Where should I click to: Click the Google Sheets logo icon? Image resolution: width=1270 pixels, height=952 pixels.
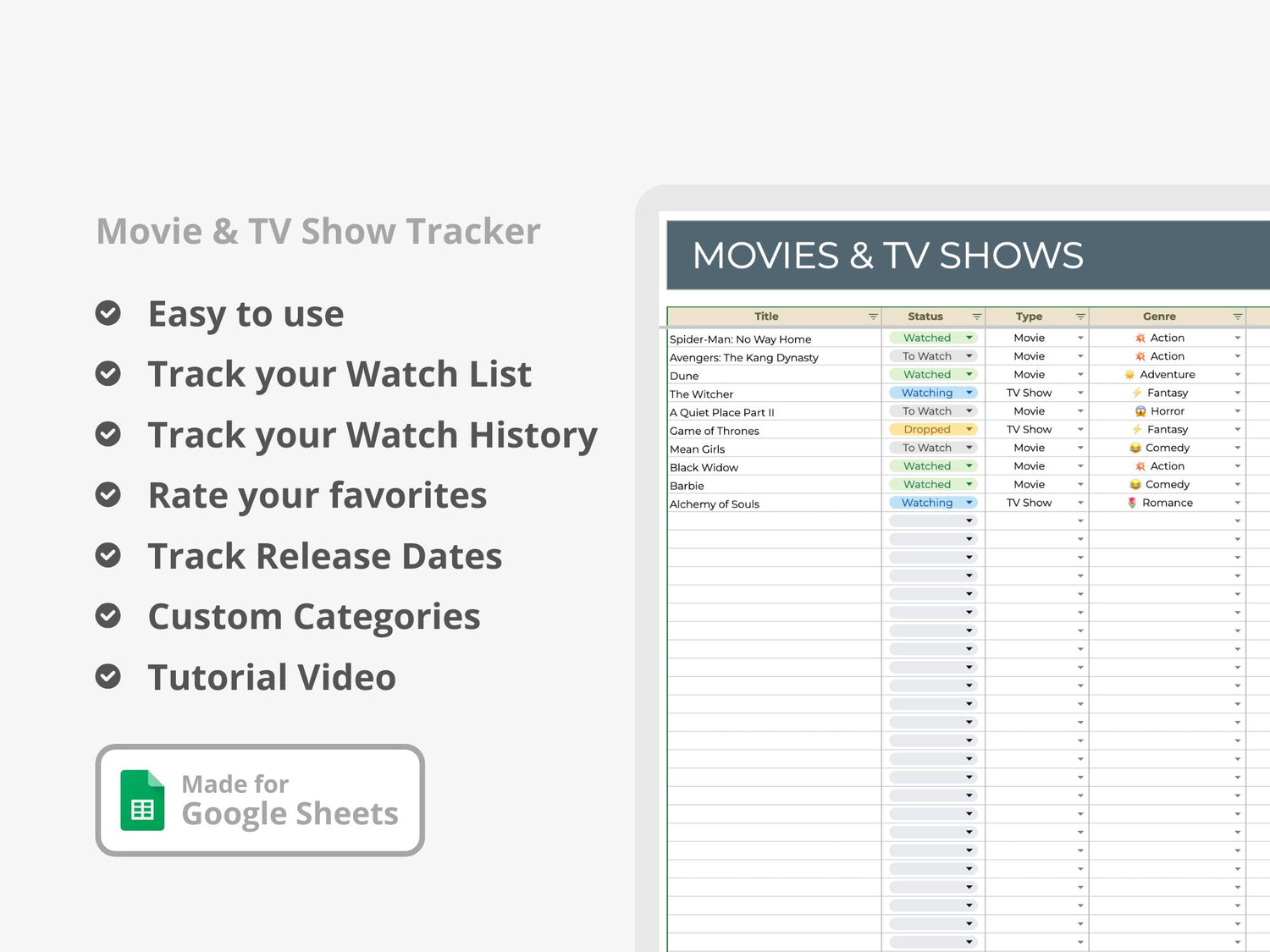[x=141, y=802]
